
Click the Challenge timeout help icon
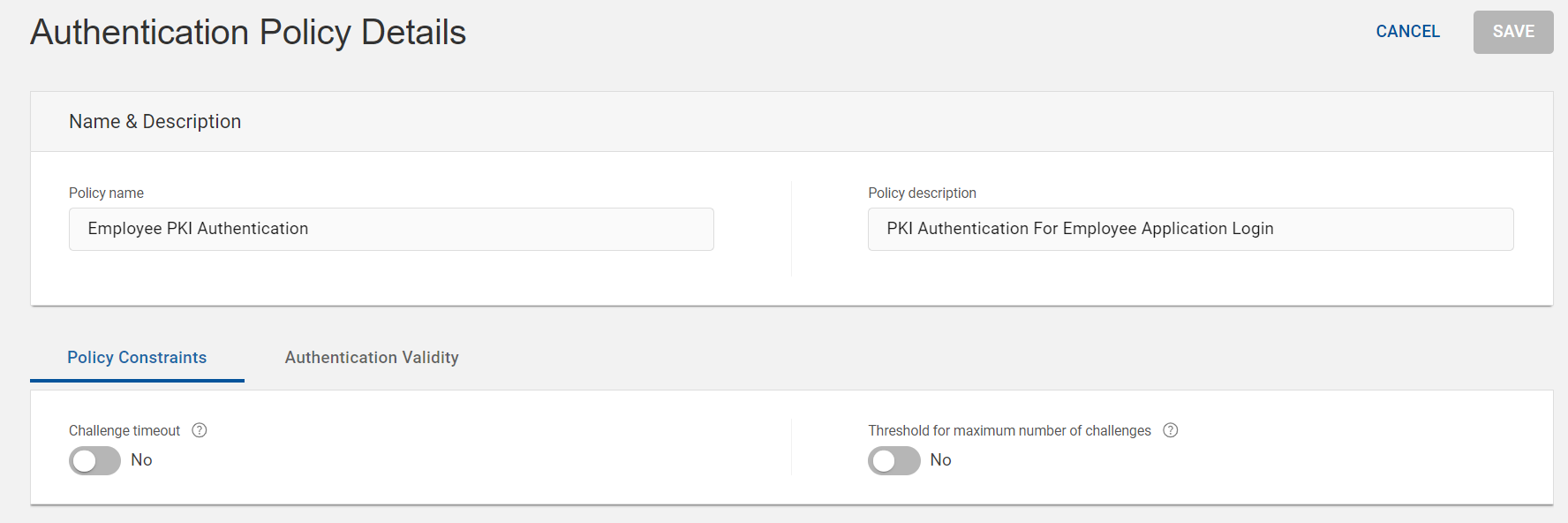[x=200, y=430]
